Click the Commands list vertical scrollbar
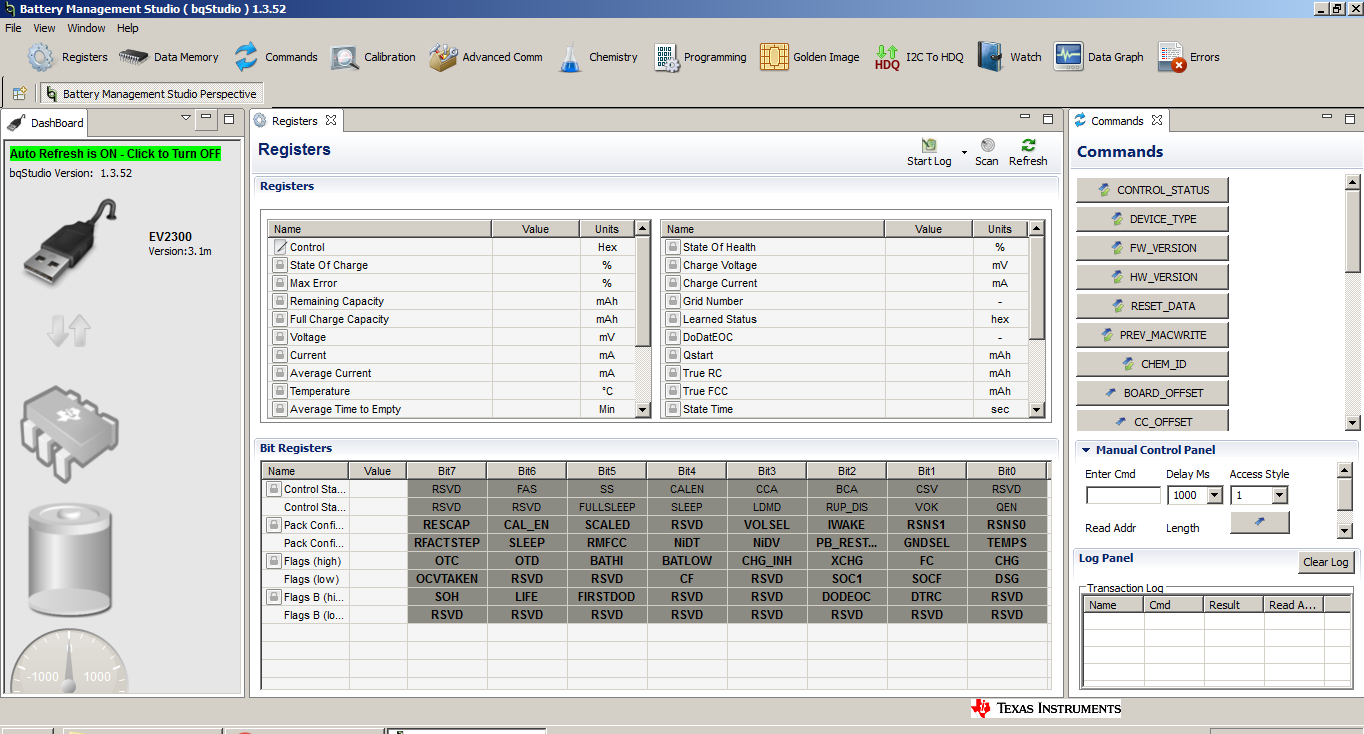This screenshot has width=1364, height=734. tap(1352, 302)
